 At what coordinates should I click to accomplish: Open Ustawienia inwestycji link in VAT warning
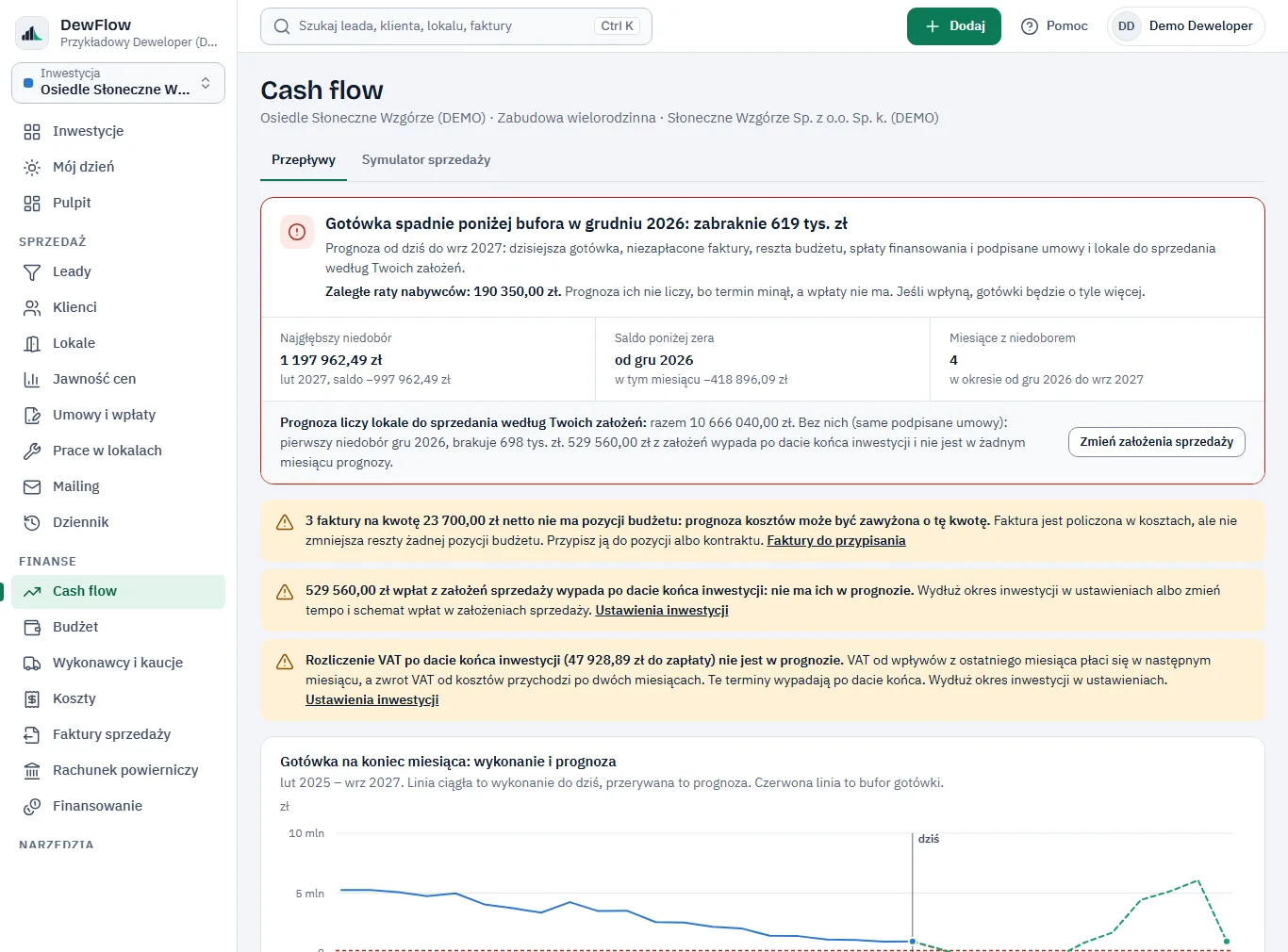[372, 699]
